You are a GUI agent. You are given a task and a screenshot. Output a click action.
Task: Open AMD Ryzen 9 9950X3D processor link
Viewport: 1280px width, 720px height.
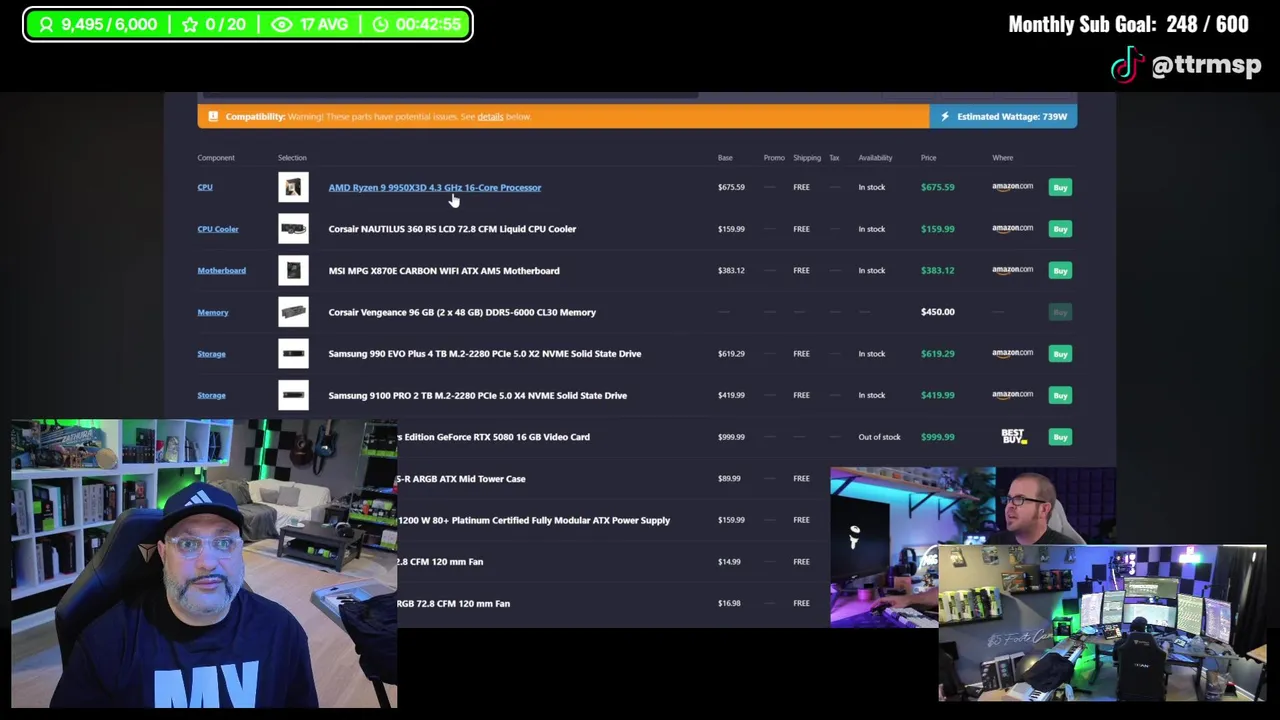435,187
